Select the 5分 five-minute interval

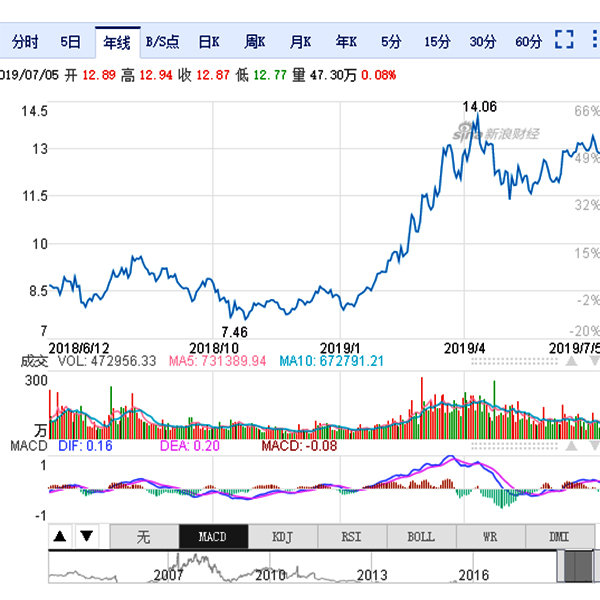click(x=391, y=42)
